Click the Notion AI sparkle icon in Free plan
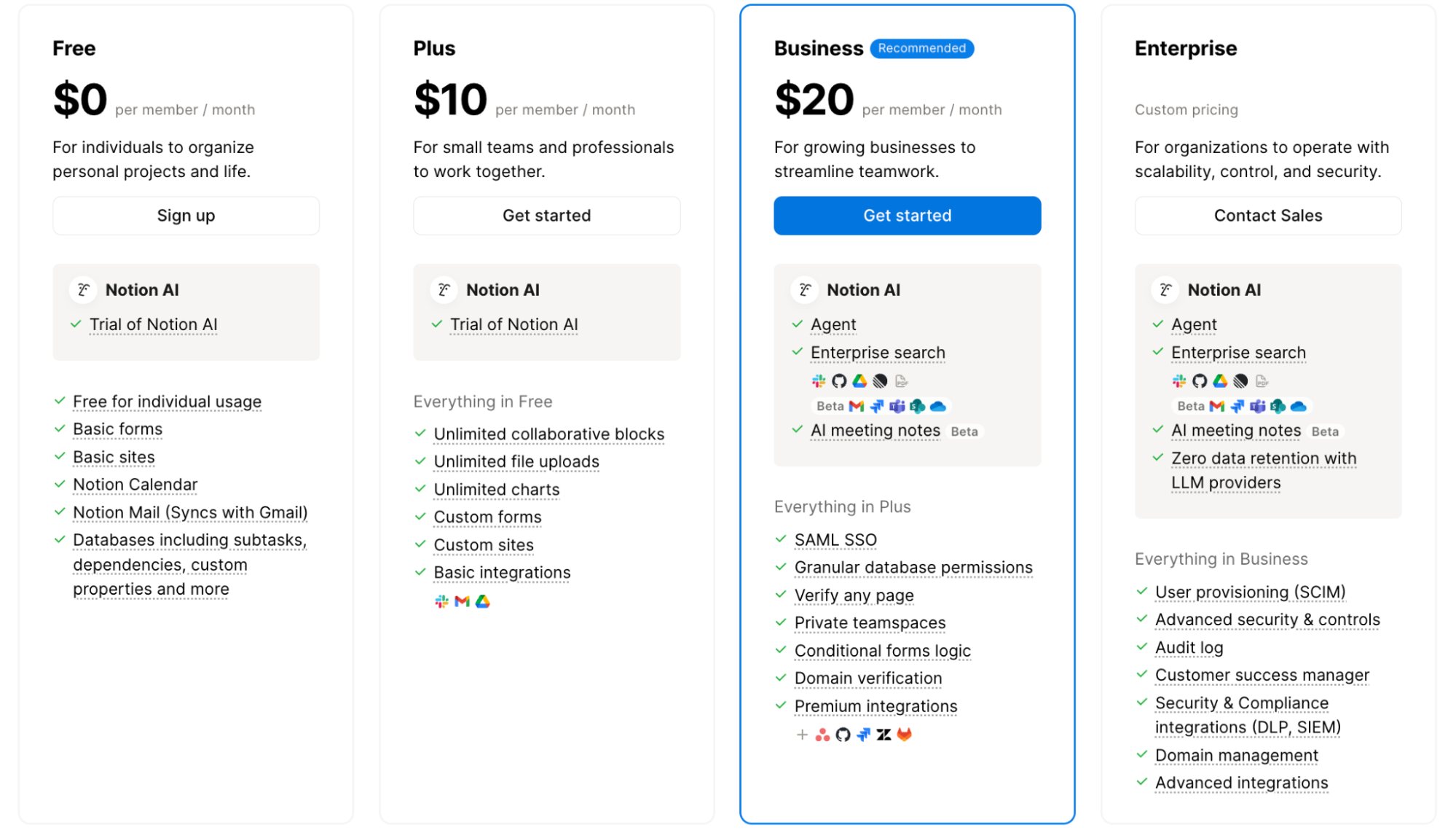 82,289
